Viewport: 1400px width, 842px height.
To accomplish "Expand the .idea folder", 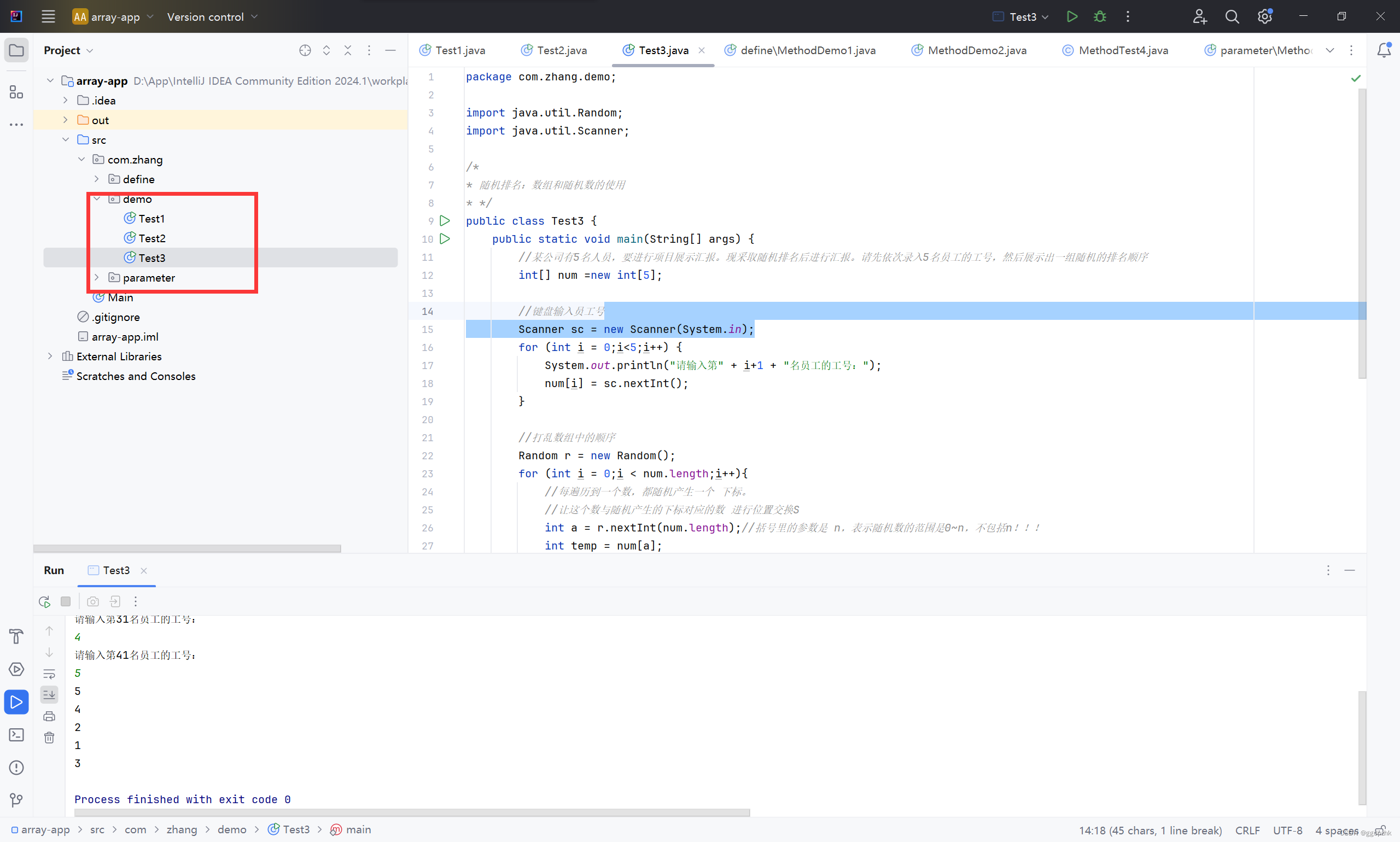I will pyautogui.click(x=65, y=101).
